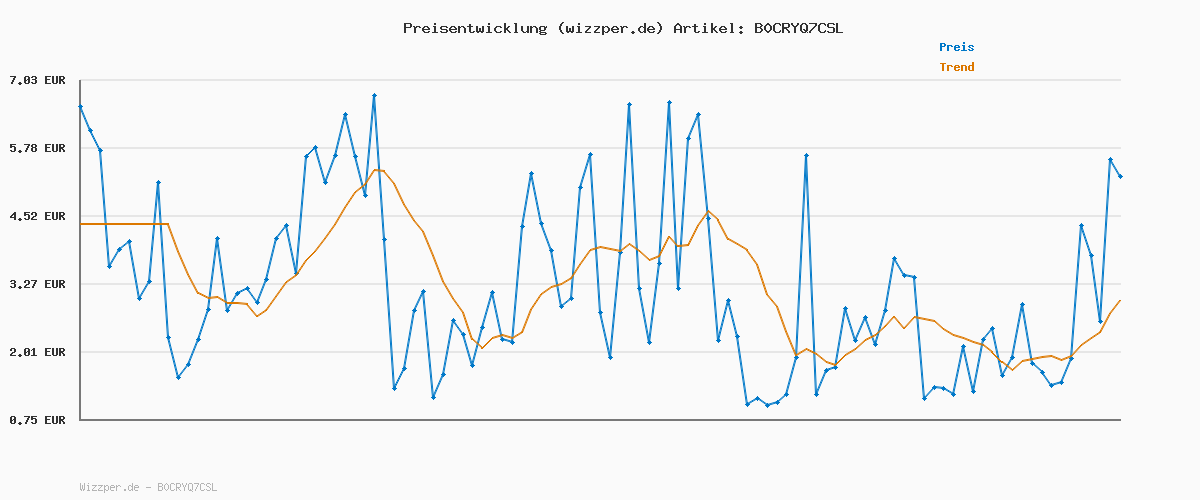Viewport: 1200px width, 500px height.
Task: Click the Wizzper.de footer watermark text
Action: click(x=148, y=487)
